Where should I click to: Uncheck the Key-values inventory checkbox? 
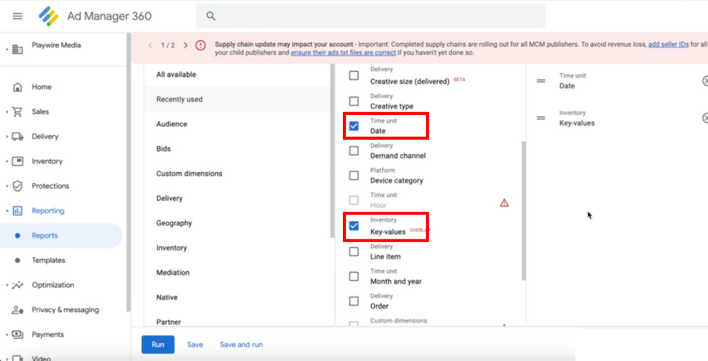point(354,225)
